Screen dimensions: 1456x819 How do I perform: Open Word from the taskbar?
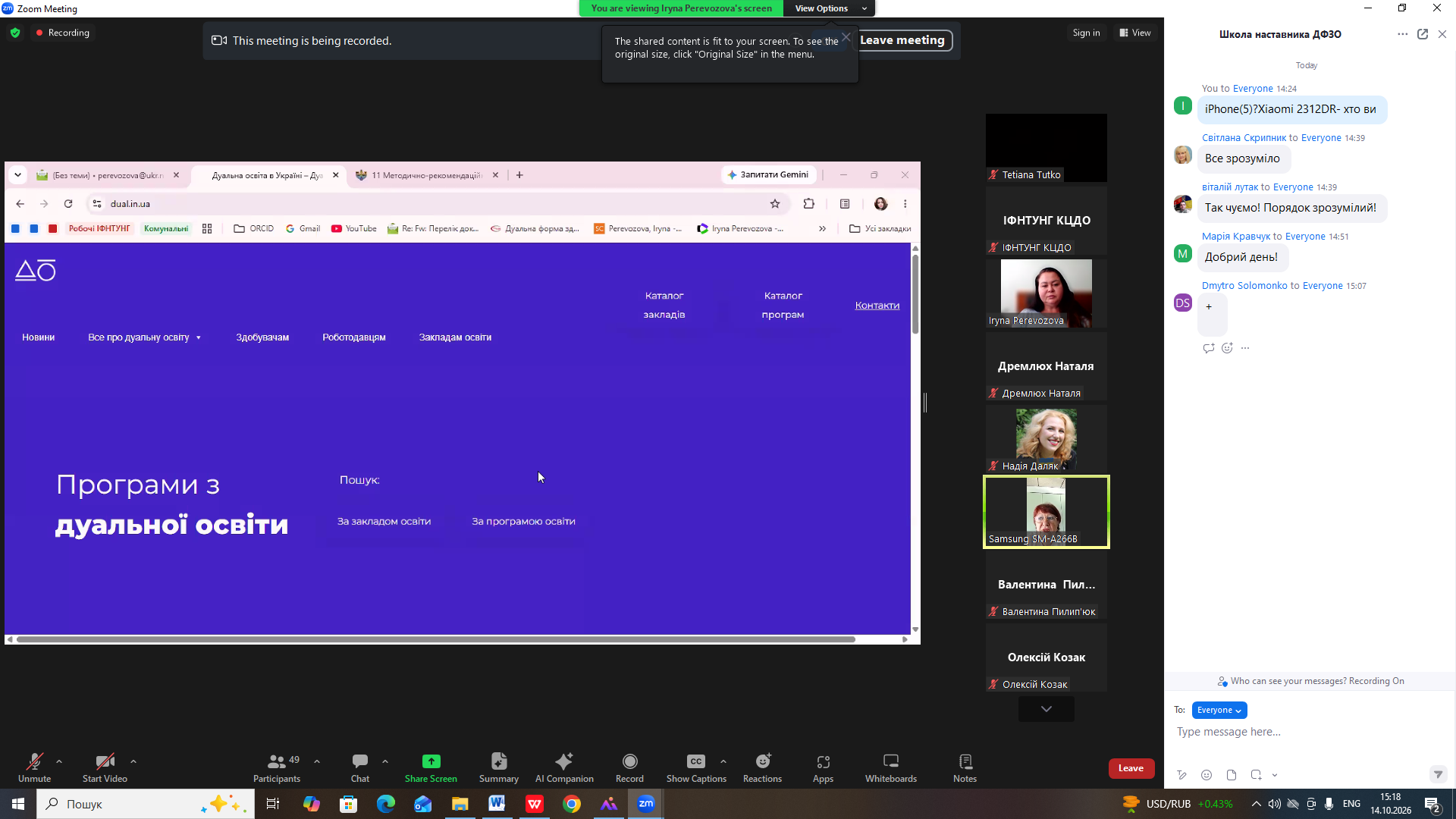[497, 804]
